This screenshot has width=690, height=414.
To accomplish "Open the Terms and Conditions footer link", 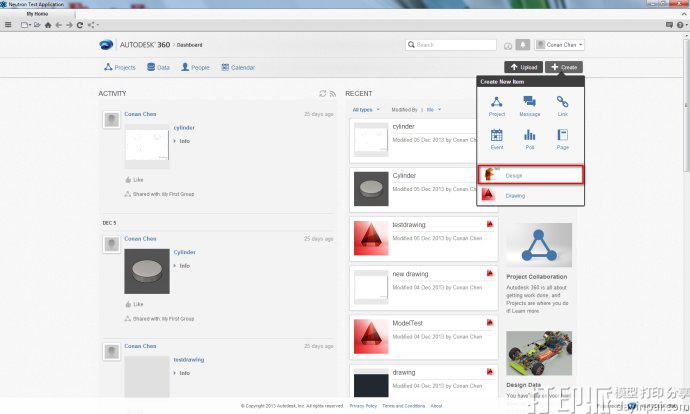I will 404,406.
